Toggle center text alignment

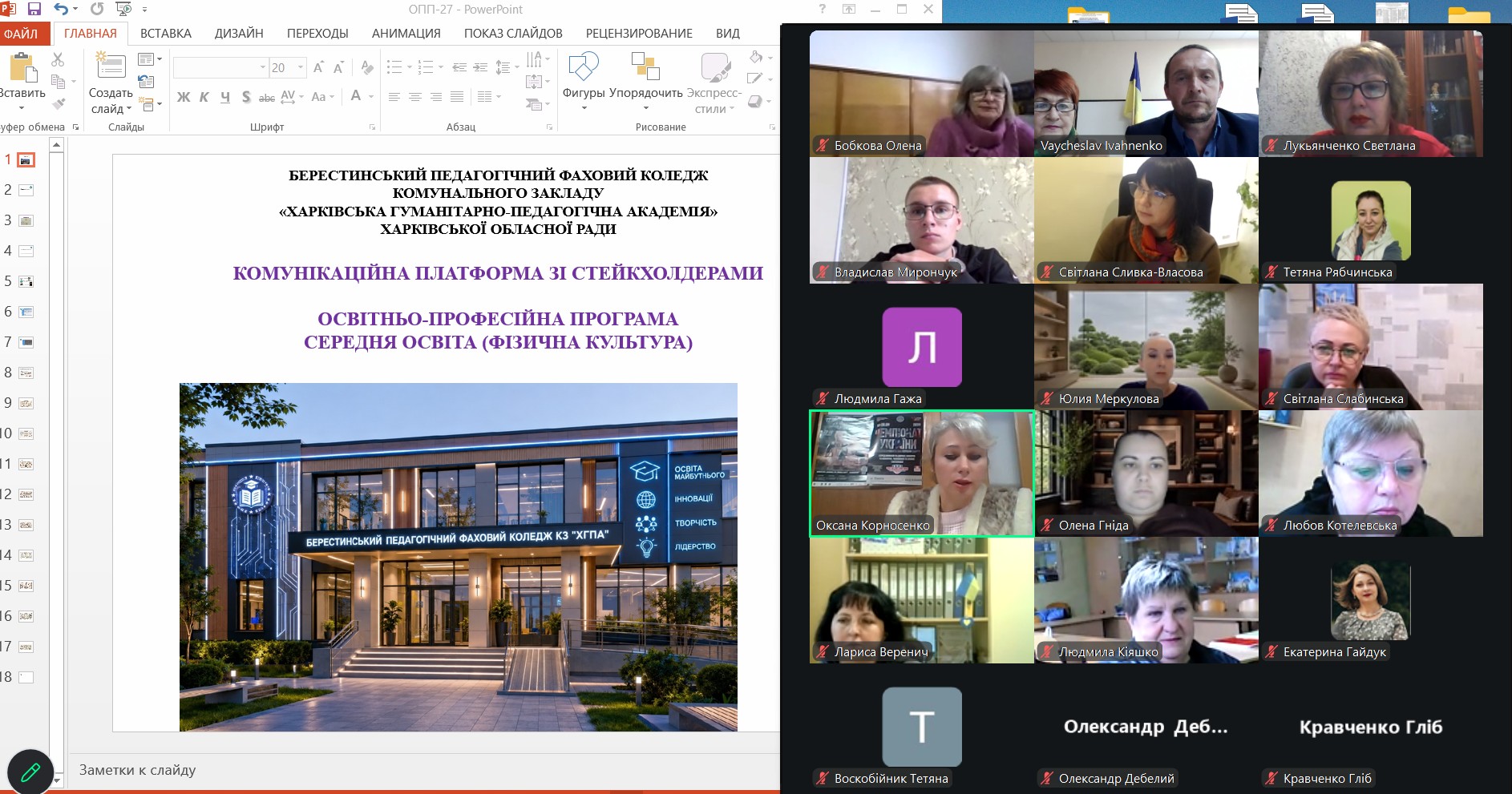click(415, 97)
